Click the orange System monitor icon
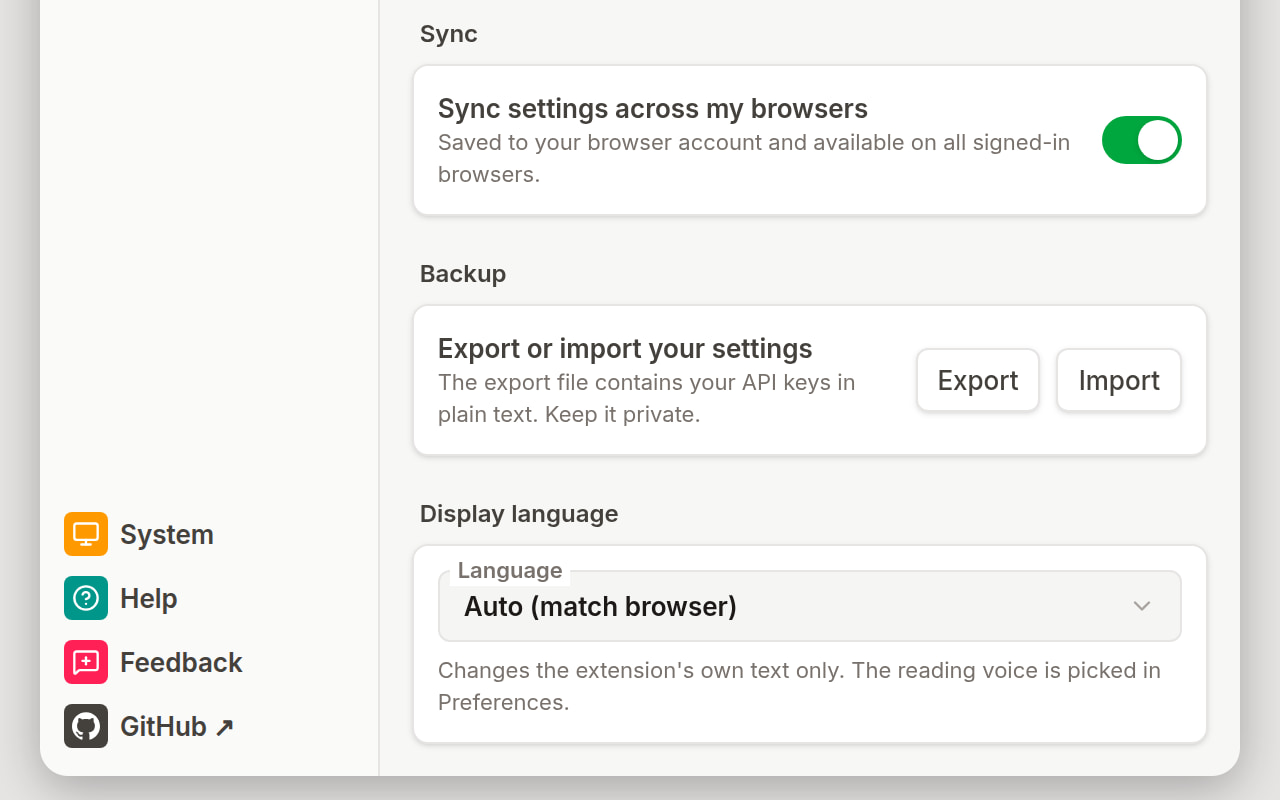Viewport: 1280px width, 800px height. [x=86, y=534]
